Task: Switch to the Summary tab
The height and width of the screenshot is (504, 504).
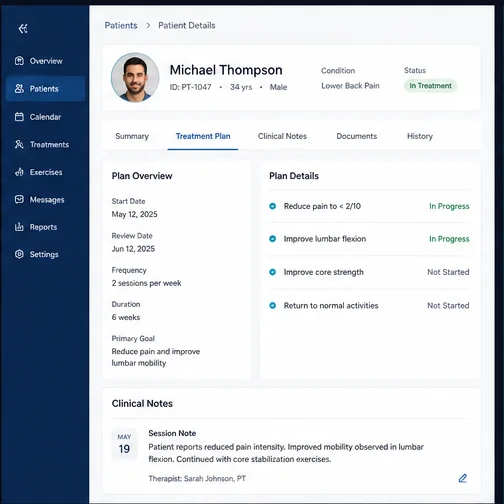Action: pyautogui.click(x=132, y=136)
